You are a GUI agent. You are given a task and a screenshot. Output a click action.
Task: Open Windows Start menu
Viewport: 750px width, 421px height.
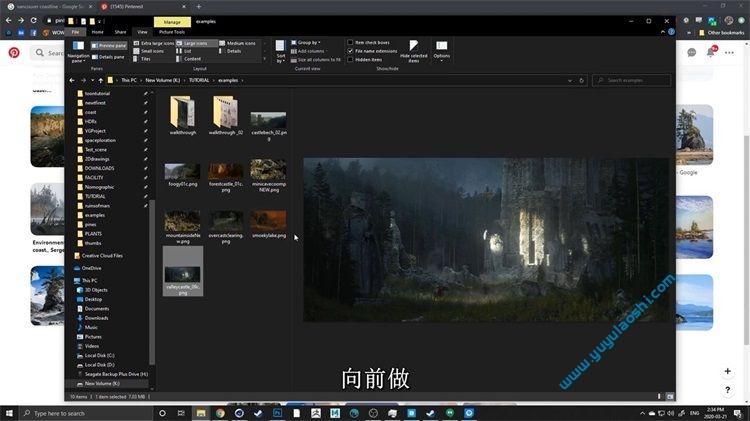[x=9, y=413]
